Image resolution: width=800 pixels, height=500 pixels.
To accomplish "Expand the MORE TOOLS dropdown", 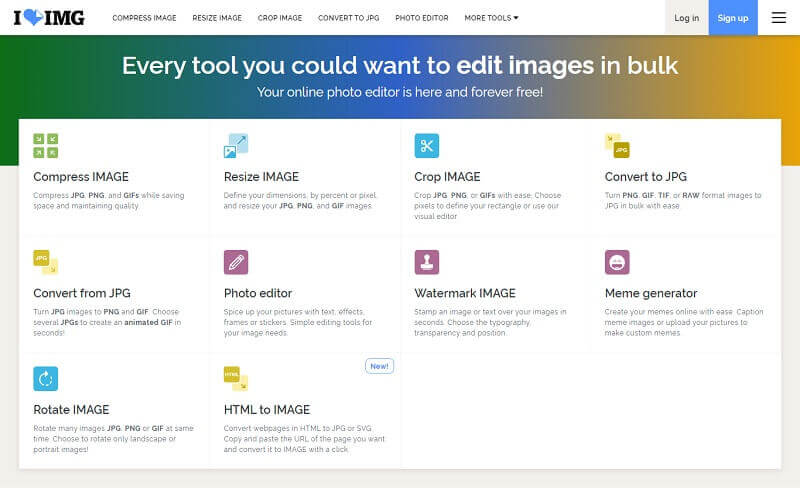I will click(x=491, y=18).
